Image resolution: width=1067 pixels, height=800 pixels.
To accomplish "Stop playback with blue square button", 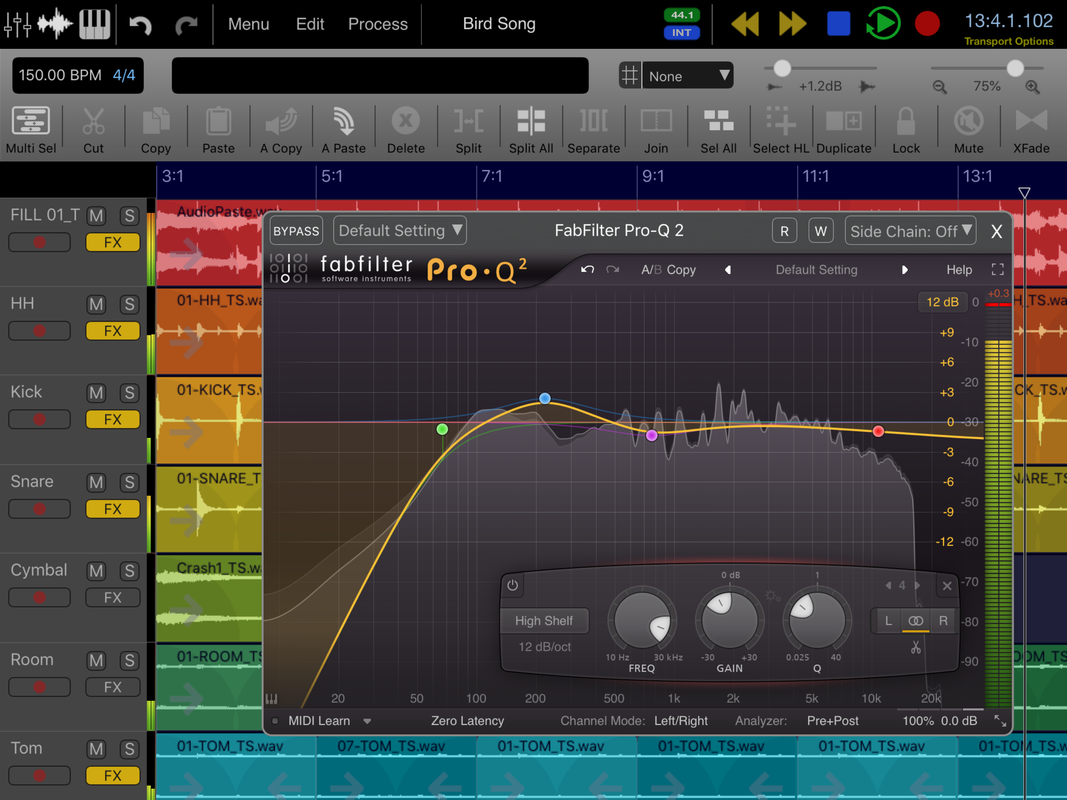I will point(838,24).
